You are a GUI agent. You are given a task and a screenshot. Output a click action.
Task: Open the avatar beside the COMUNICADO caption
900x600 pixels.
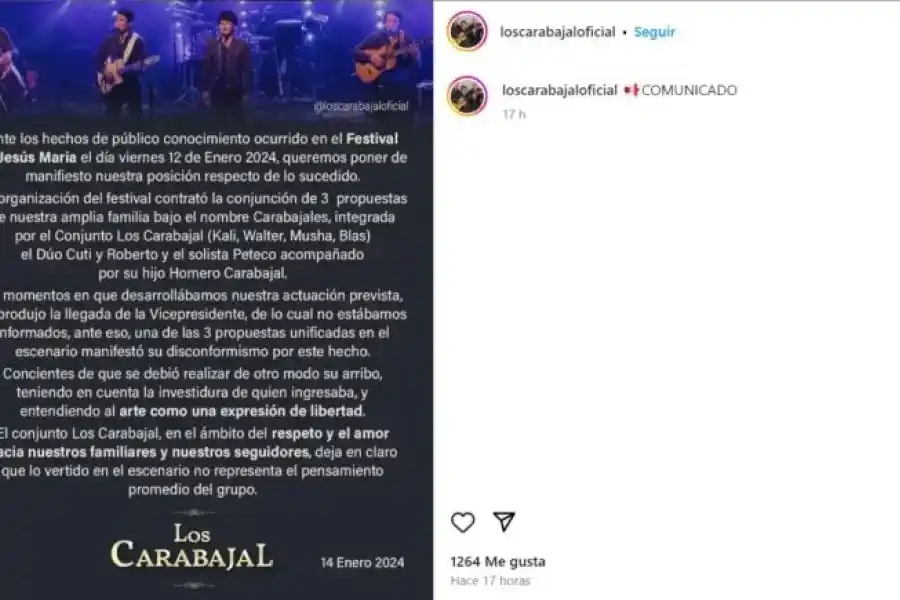pos(467,96)
